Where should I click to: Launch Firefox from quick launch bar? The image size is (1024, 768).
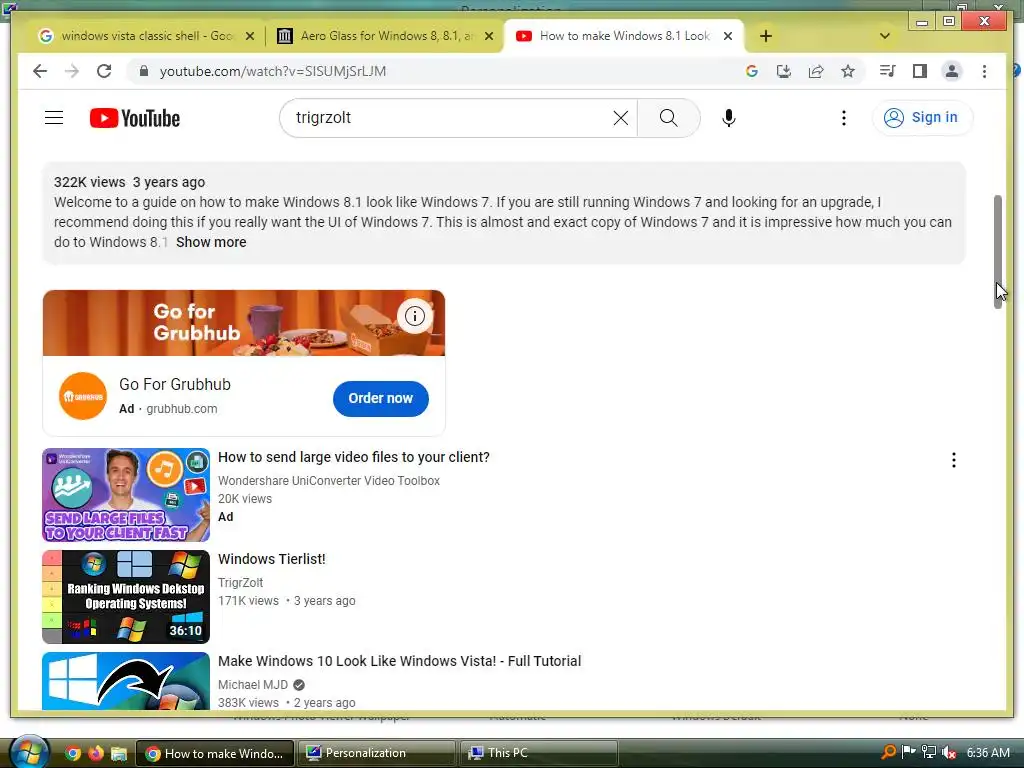click(96, 754)
